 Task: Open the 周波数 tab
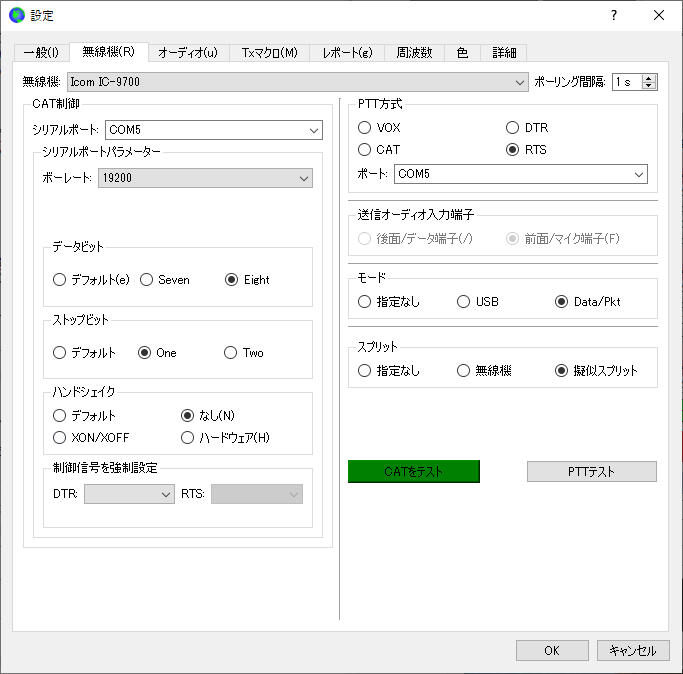(x=414, y=53)
